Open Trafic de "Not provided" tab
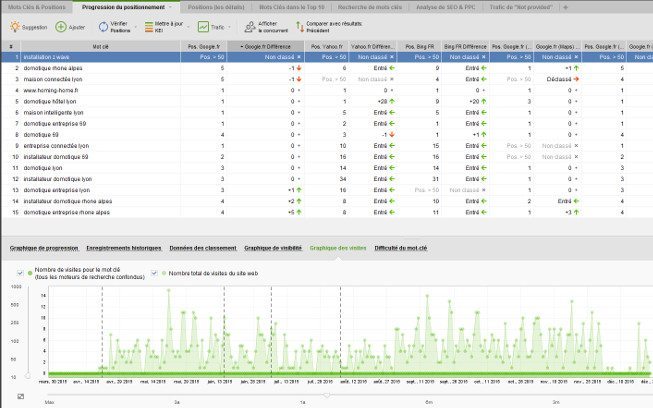The width and height of the screenshot is (653, 408). [x=521, y=7]
